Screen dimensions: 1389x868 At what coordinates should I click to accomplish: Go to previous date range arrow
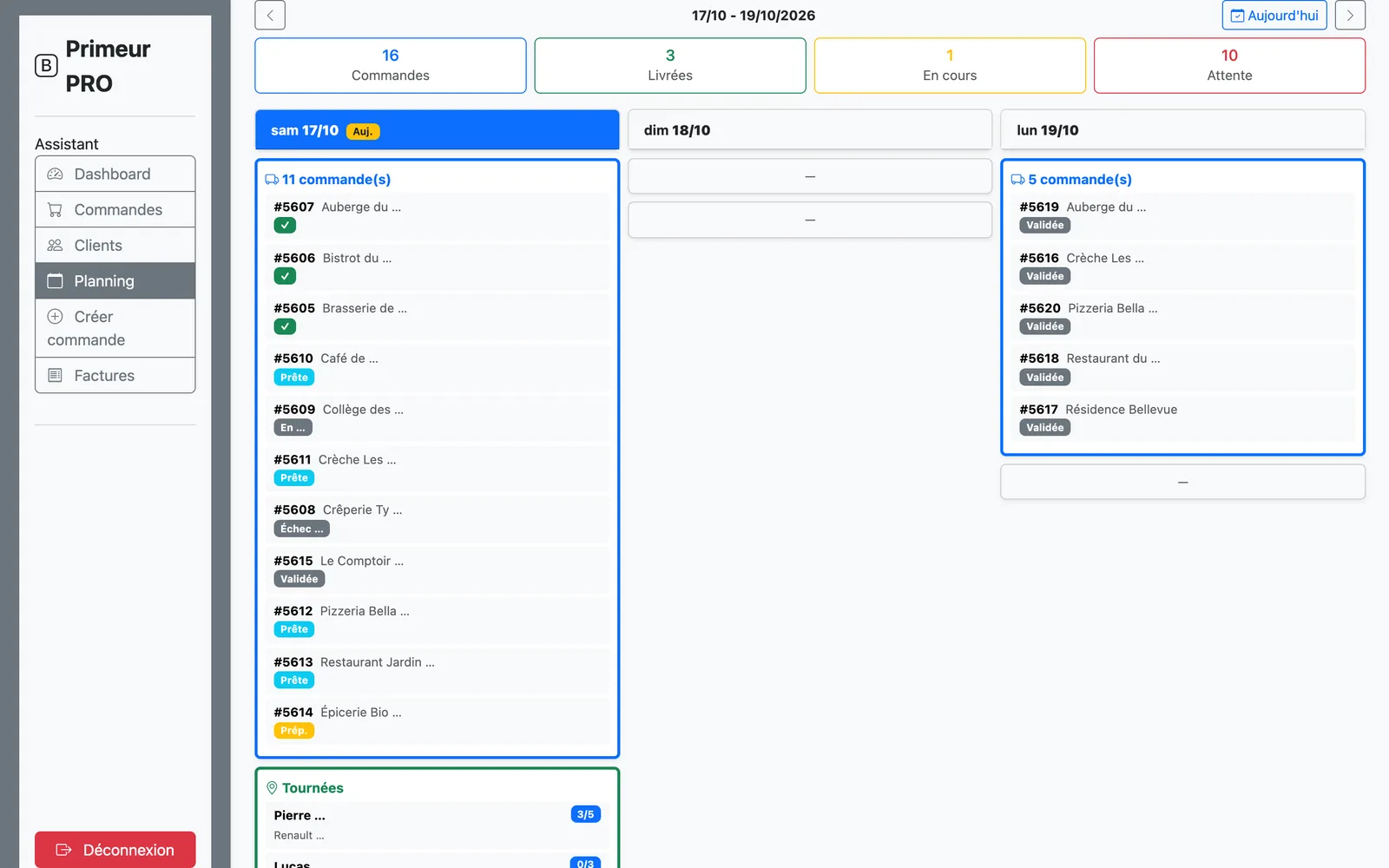[270, 15]
